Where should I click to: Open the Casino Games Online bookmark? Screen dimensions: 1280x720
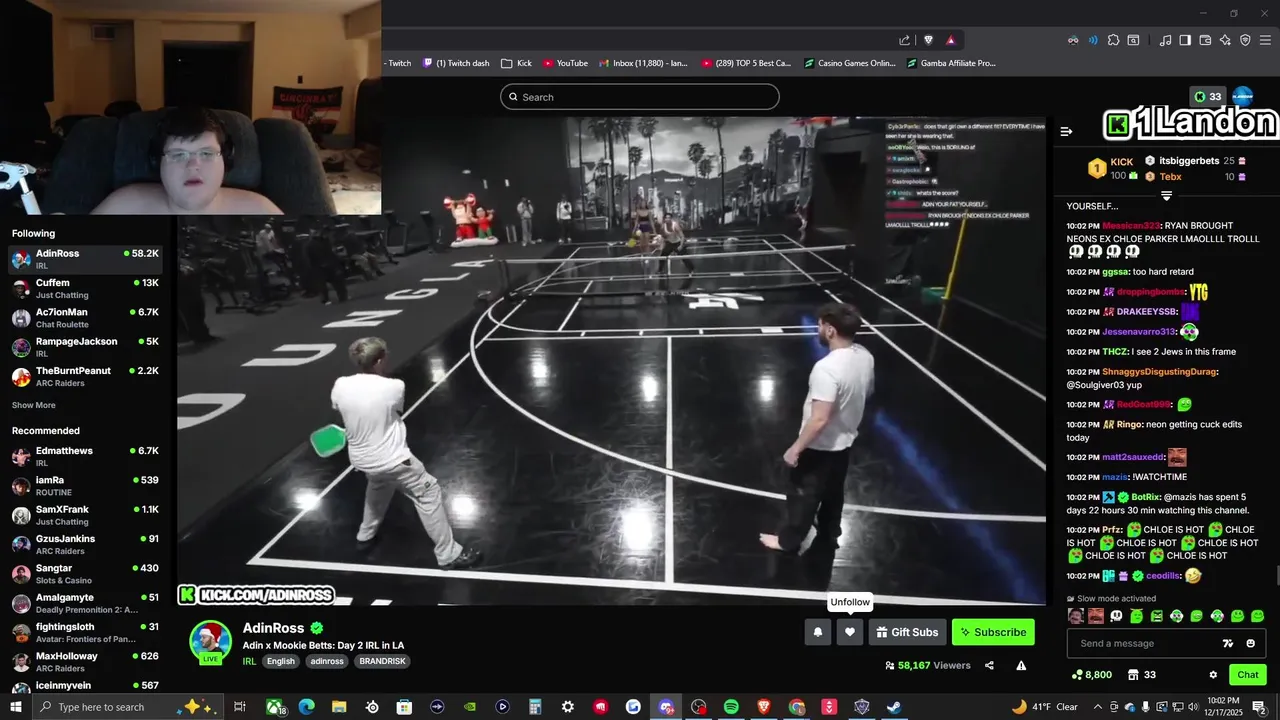point(850,63)
